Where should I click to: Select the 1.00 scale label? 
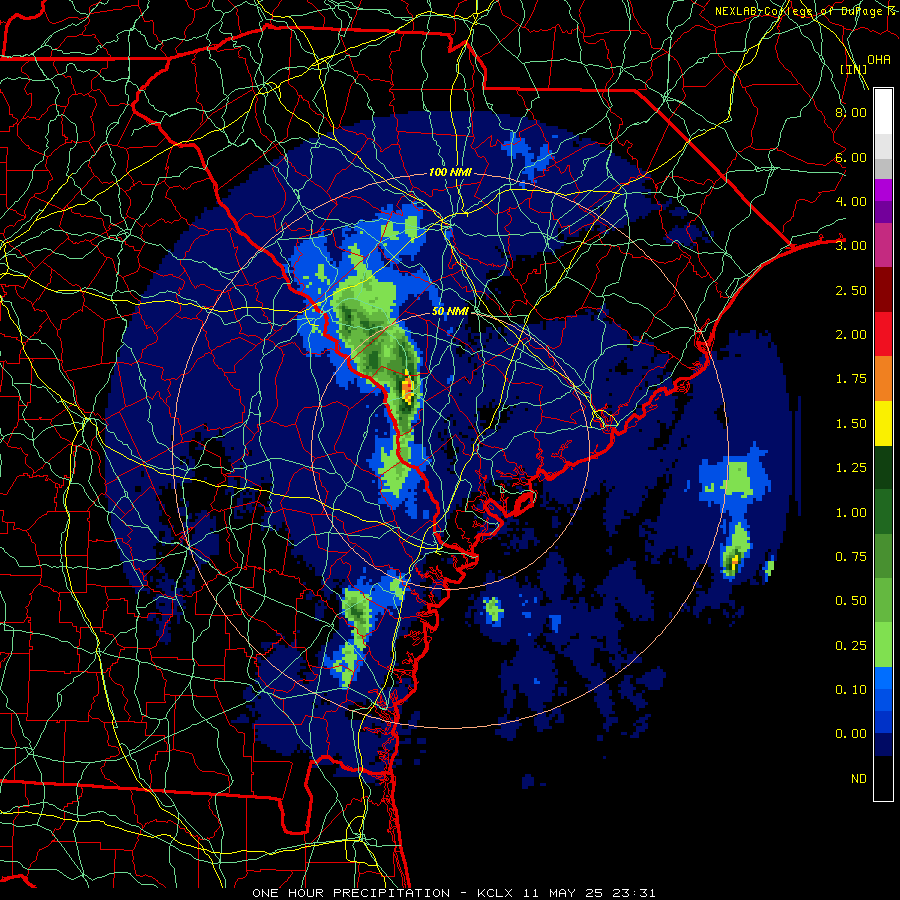851,513
